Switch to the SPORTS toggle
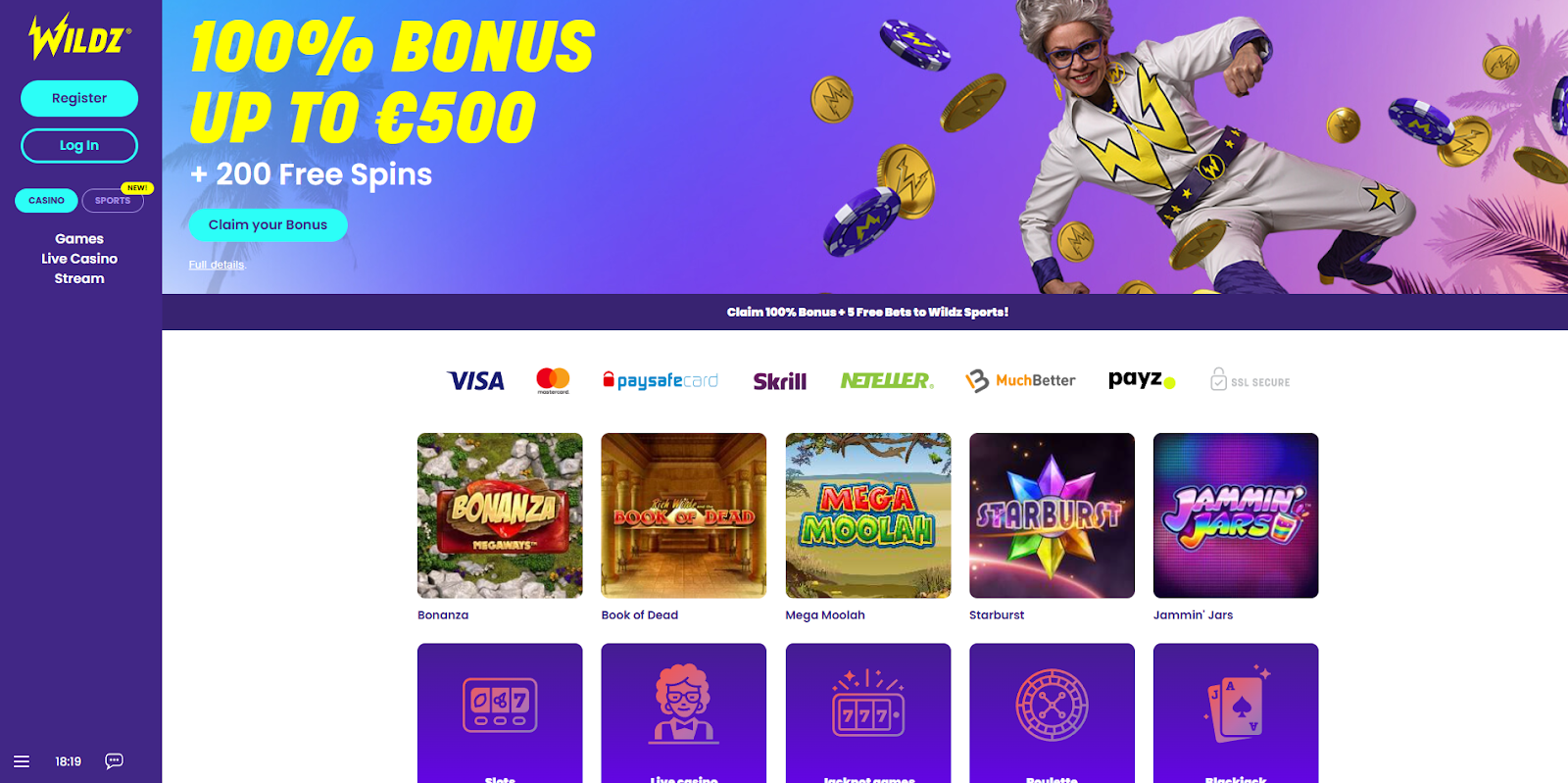The width and height of the screenshot is (1568, 783). [113, 201]
